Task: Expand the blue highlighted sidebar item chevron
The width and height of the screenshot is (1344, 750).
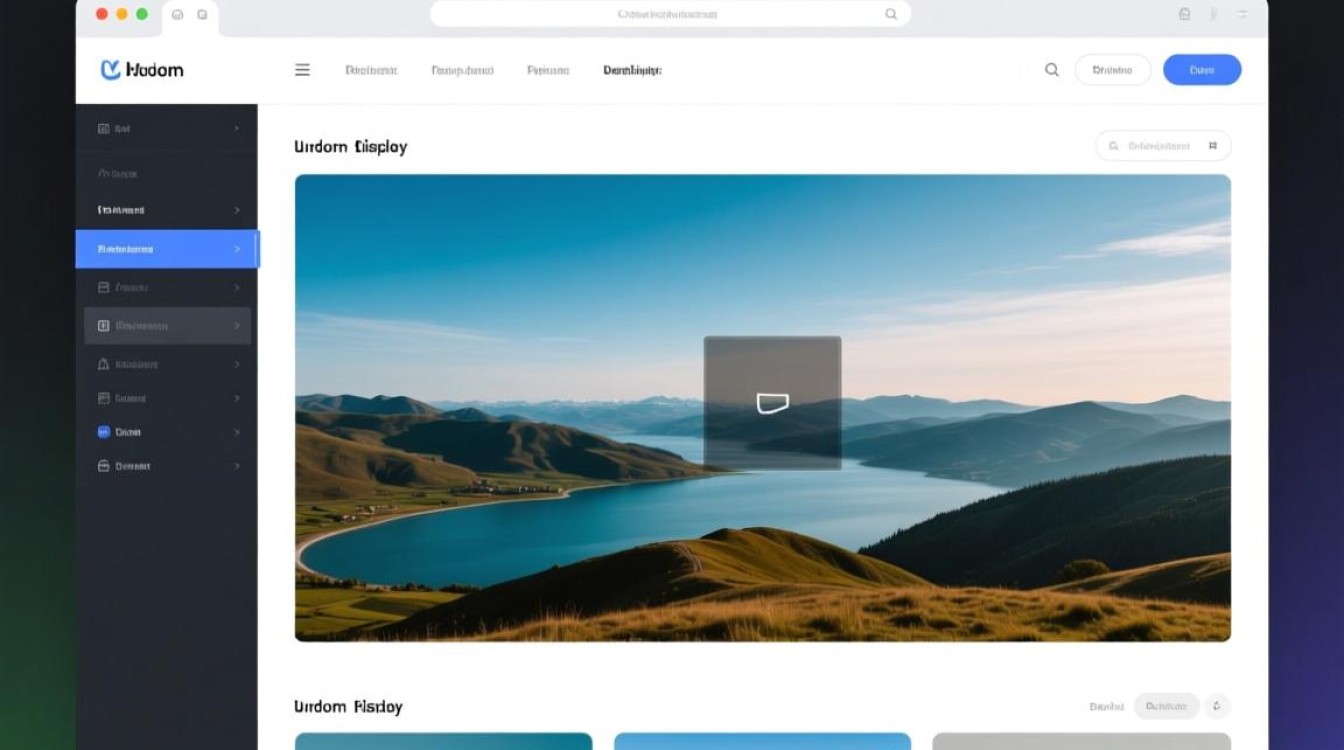Action: coord(237,249)
